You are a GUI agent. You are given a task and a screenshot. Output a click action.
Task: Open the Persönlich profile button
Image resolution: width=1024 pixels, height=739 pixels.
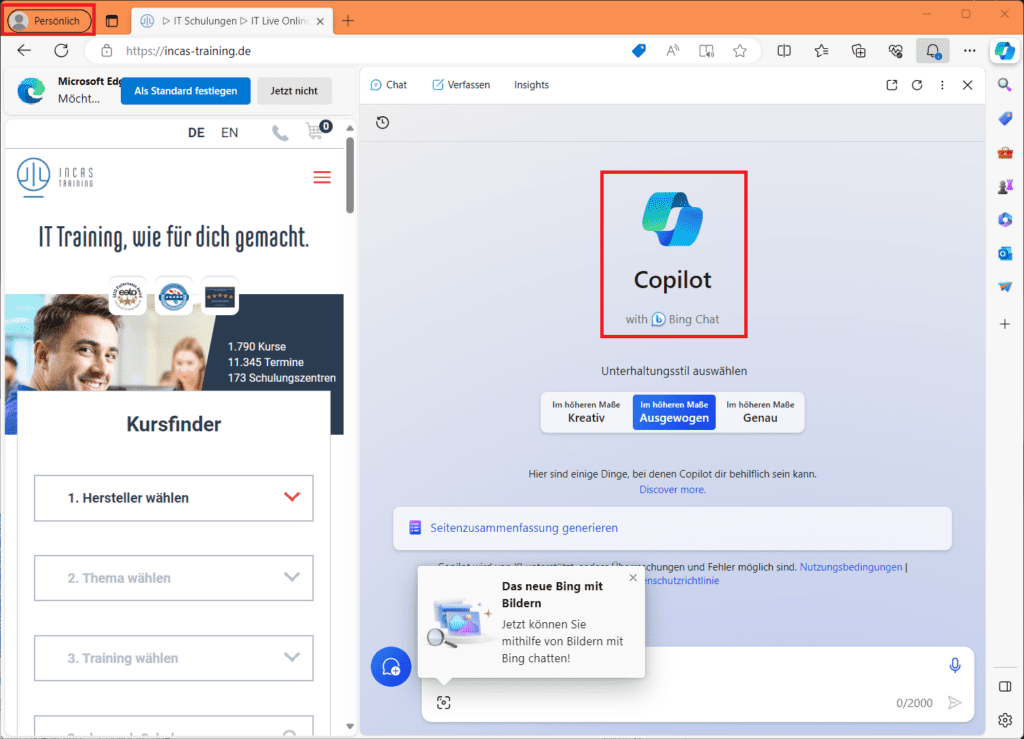(48, 20)
